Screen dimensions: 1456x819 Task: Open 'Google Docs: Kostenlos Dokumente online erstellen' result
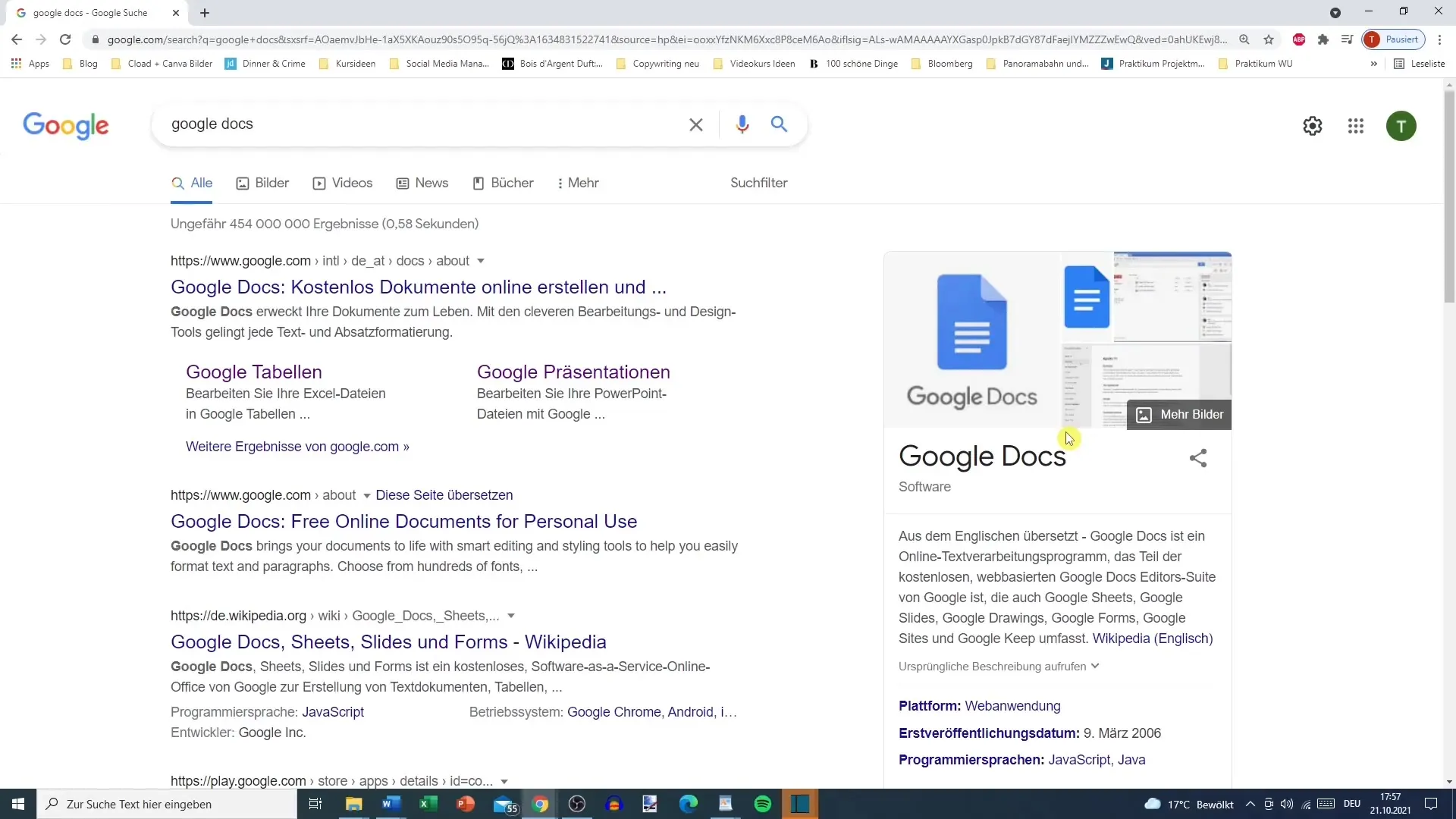(x=419, y=287)
